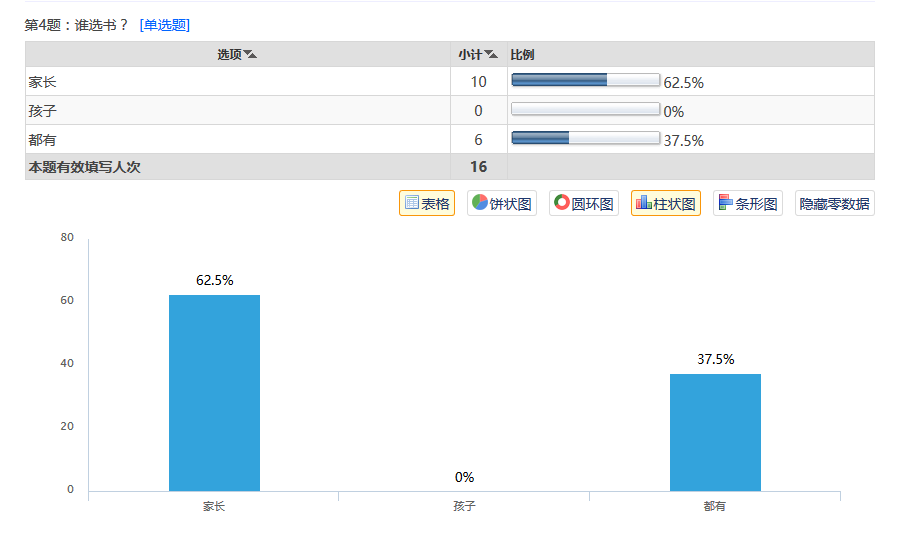Switch to the 表格 table view

[427, 203]
